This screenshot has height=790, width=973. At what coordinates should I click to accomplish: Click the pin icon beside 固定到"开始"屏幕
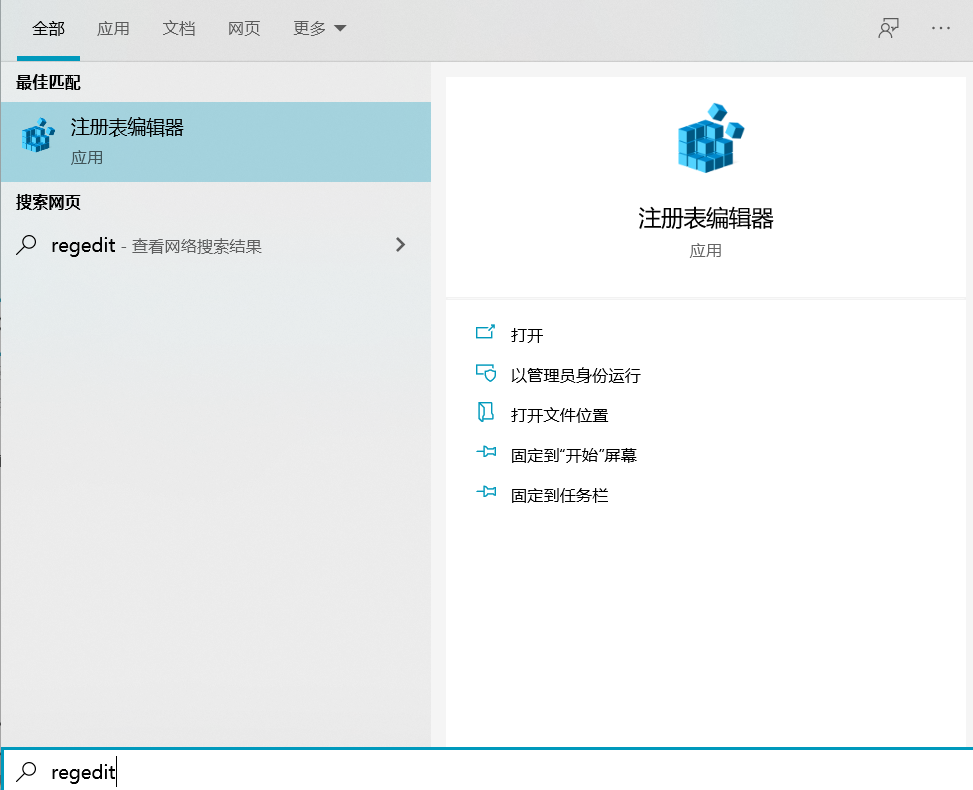point(487,454)
